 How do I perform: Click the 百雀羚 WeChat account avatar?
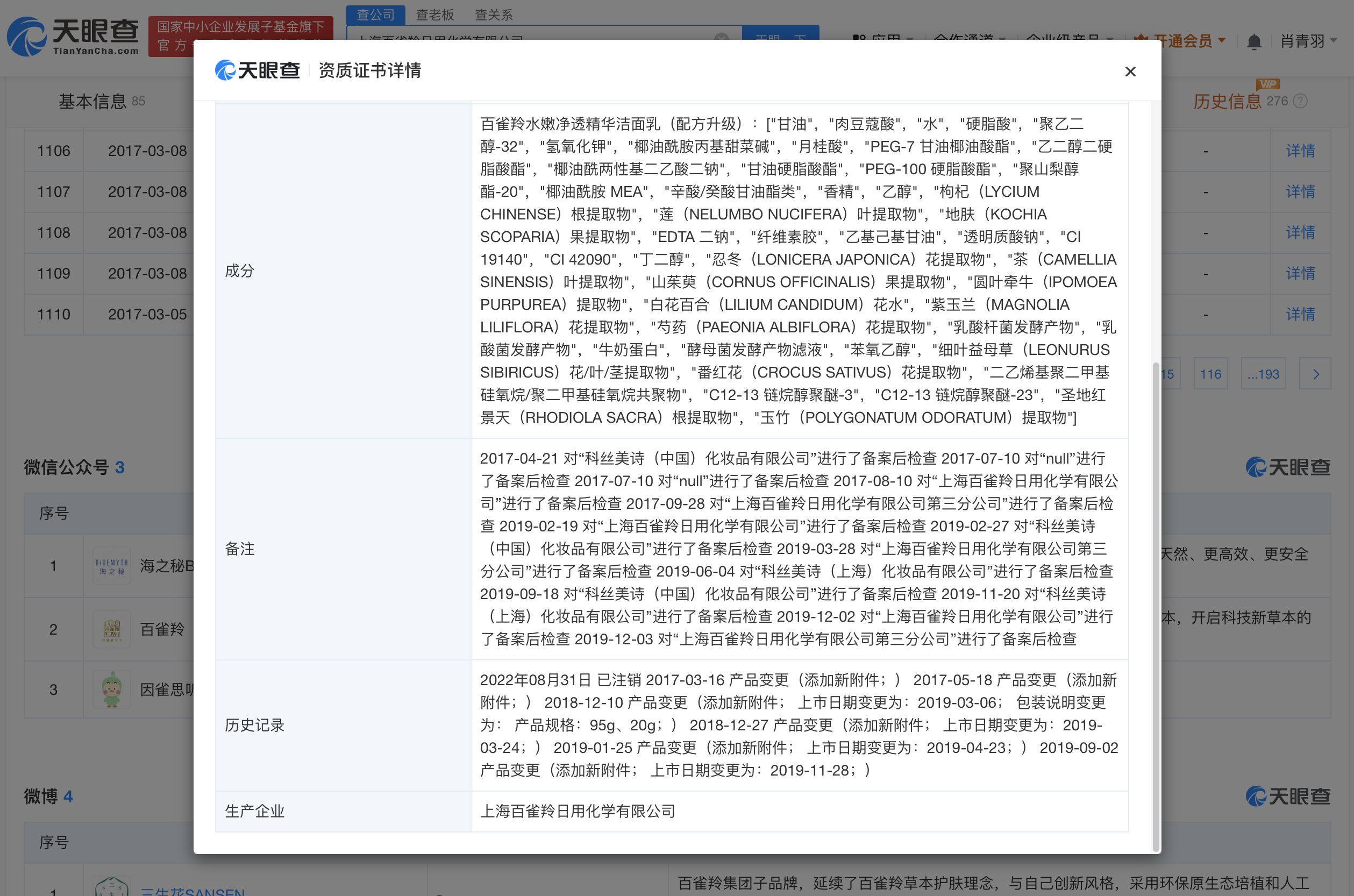point(111,629)
